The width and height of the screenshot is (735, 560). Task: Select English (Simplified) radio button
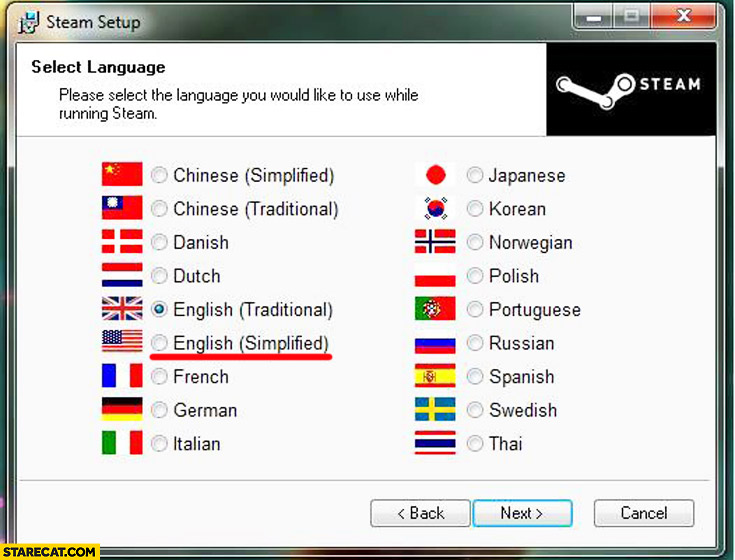[x=159, y=343]
